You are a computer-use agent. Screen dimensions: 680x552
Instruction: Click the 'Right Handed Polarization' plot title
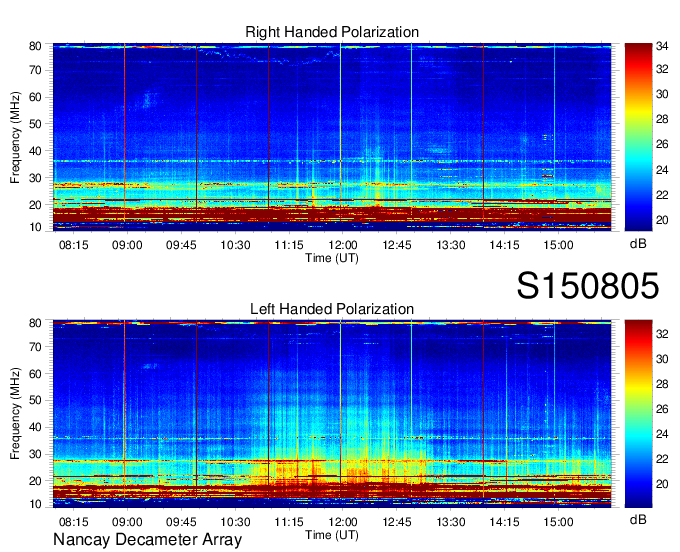[332, 32]
